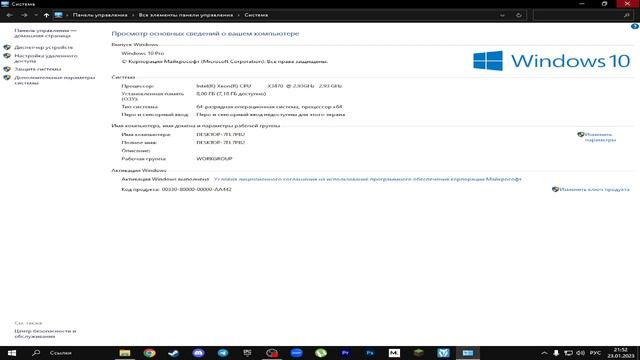
Task: Open Центр безопасности и обслуживания
Action: [45, 334]
